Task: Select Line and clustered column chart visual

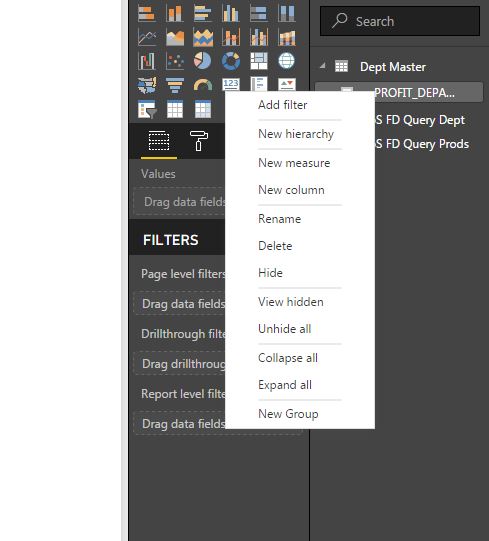Action: [258, 37]
